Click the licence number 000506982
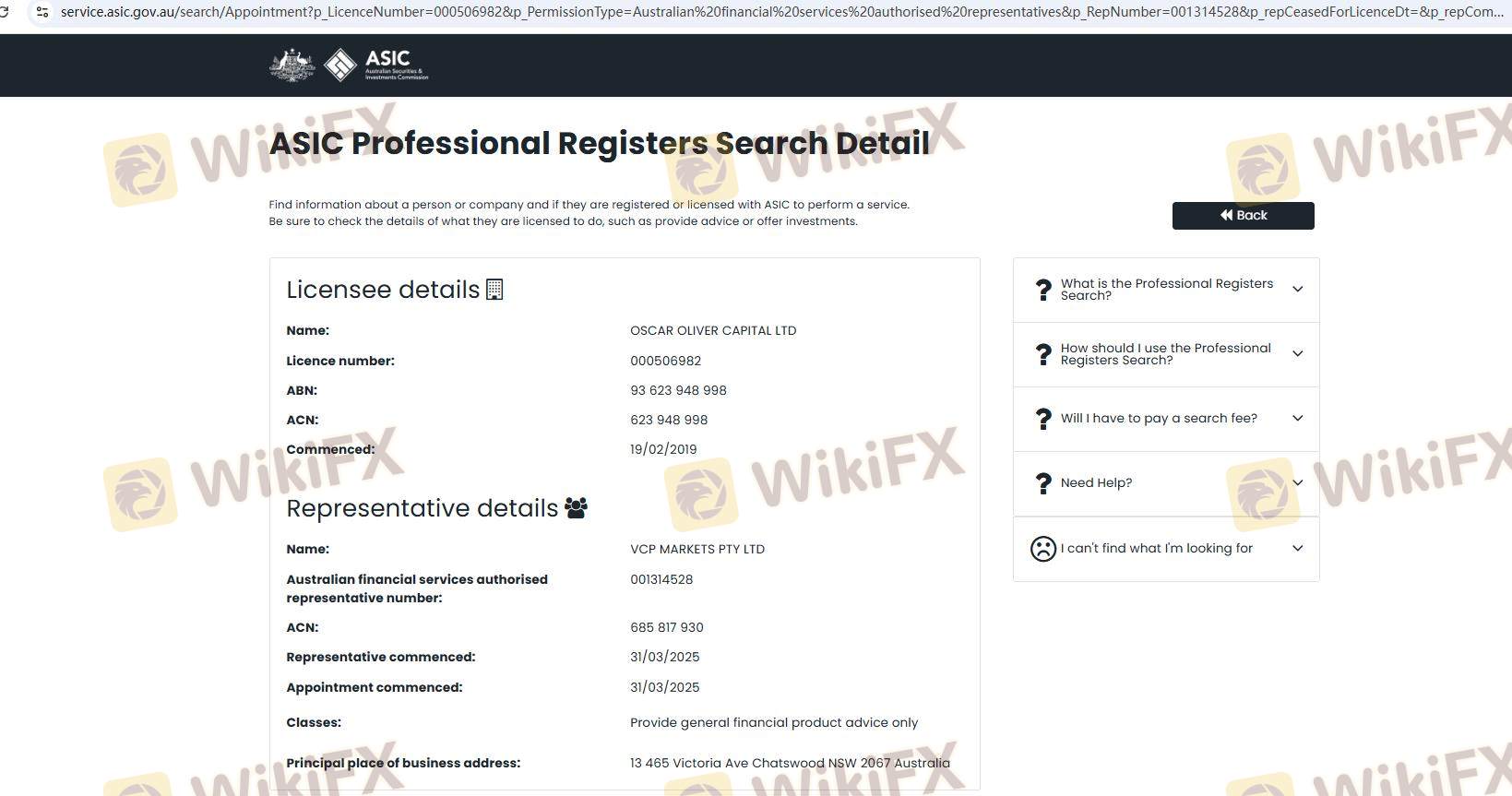 [665, 361]
